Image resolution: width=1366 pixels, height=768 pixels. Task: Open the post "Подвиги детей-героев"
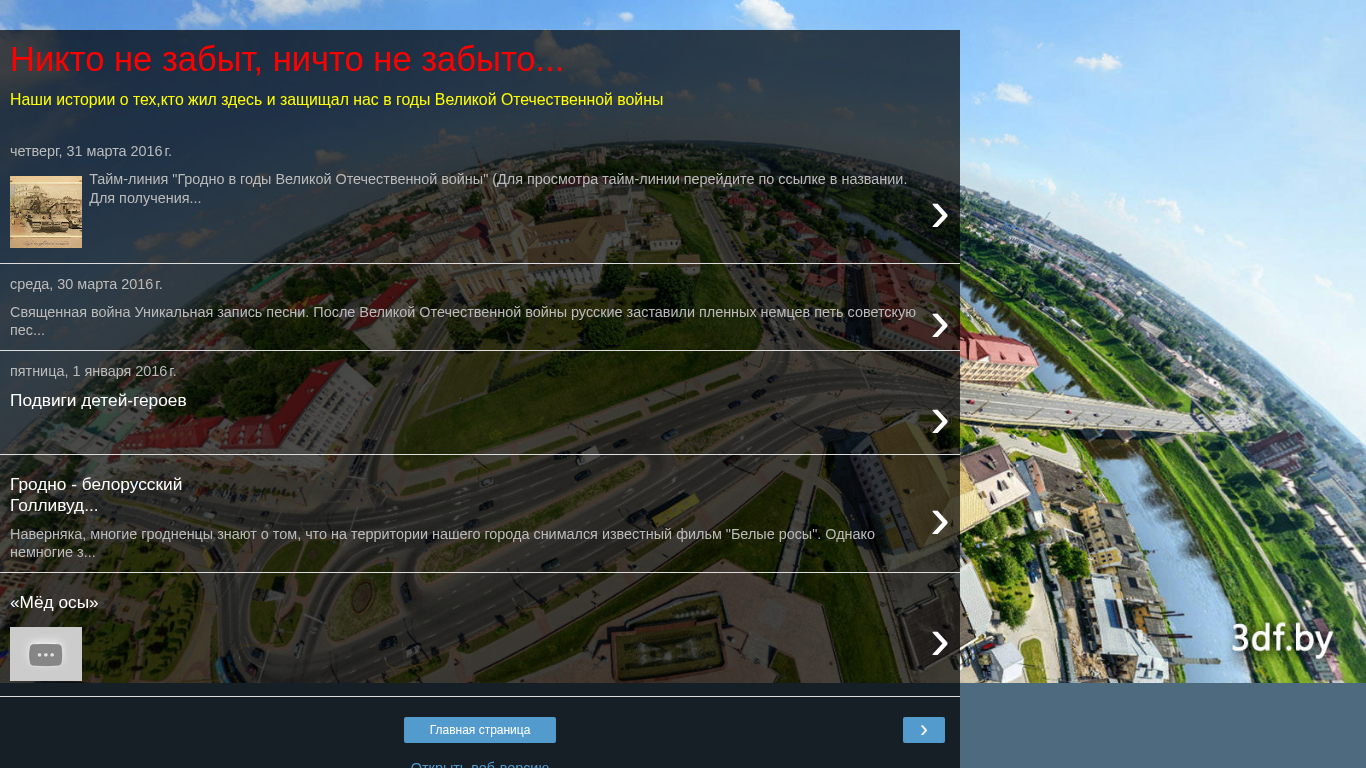tap(98, 401)
